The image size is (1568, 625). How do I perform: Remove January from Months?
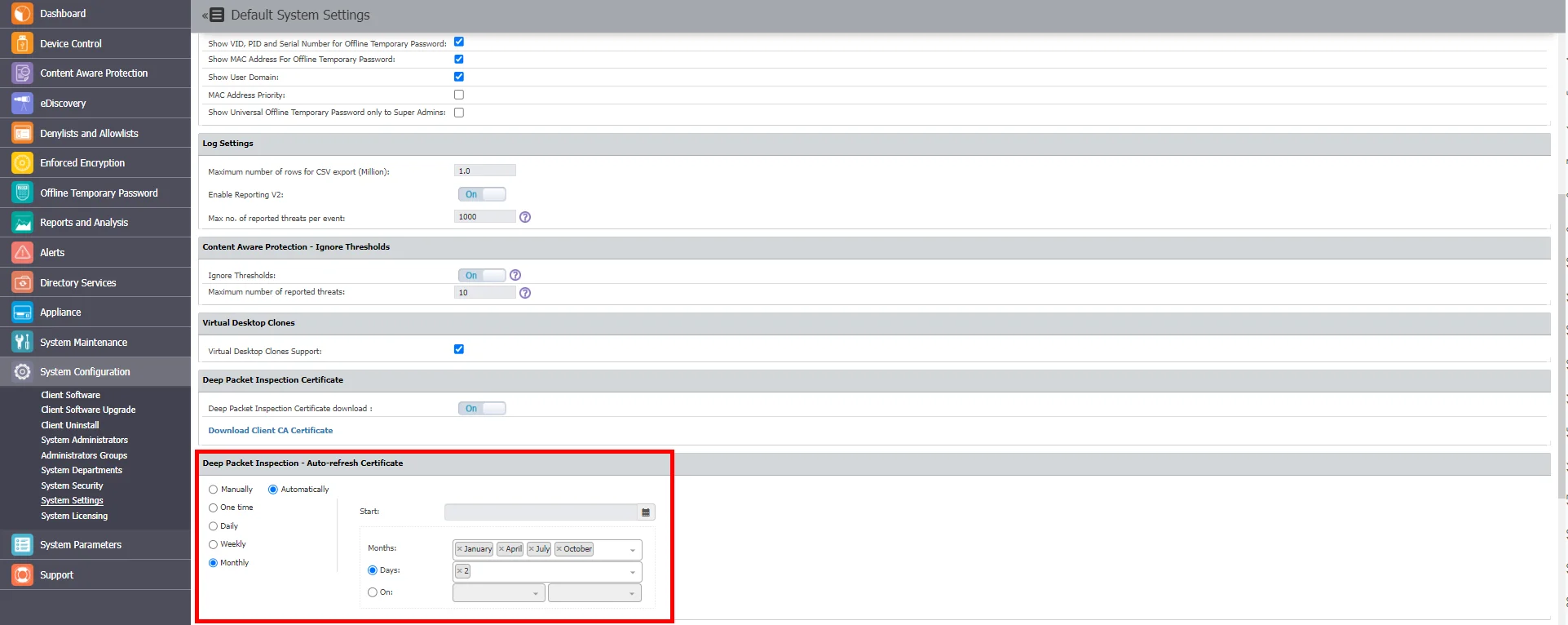460,549
